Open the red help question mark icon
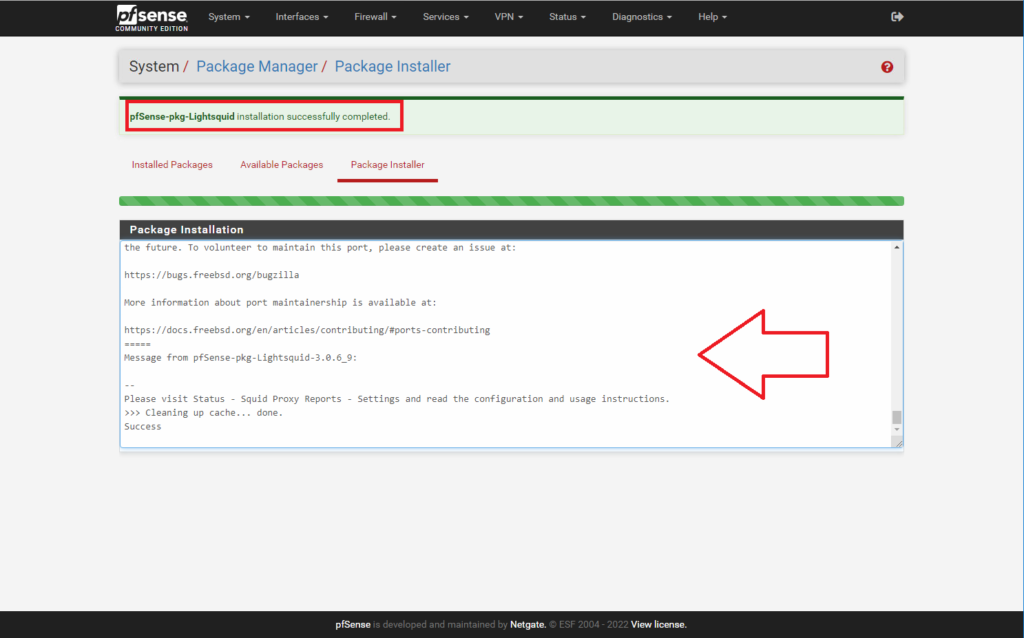The height and width of the screenshot is (638, 1024). tap(887, 67)
